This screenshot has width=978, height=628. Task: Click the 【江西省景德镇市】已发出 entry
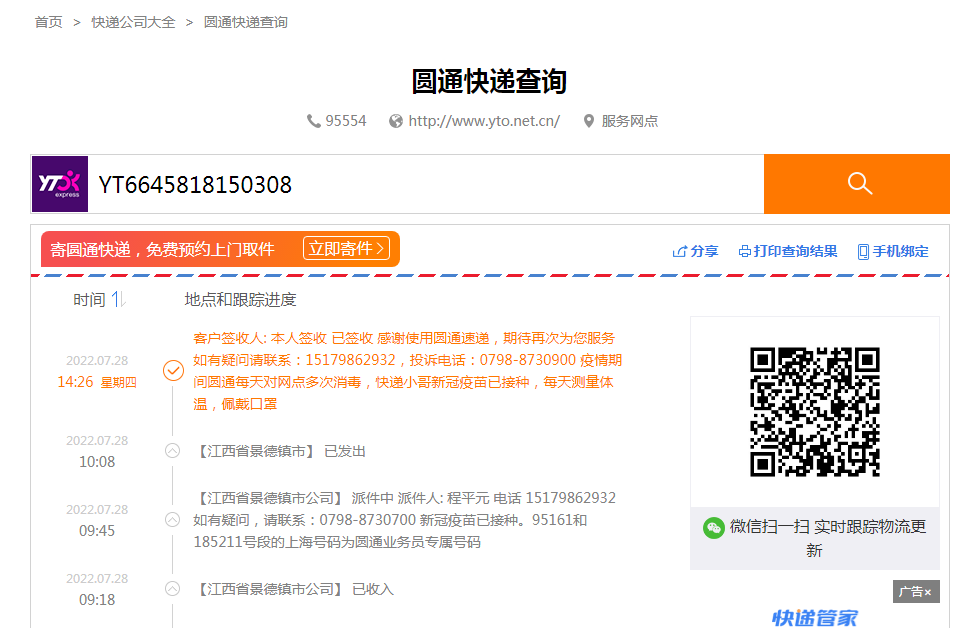click(279, 451)
